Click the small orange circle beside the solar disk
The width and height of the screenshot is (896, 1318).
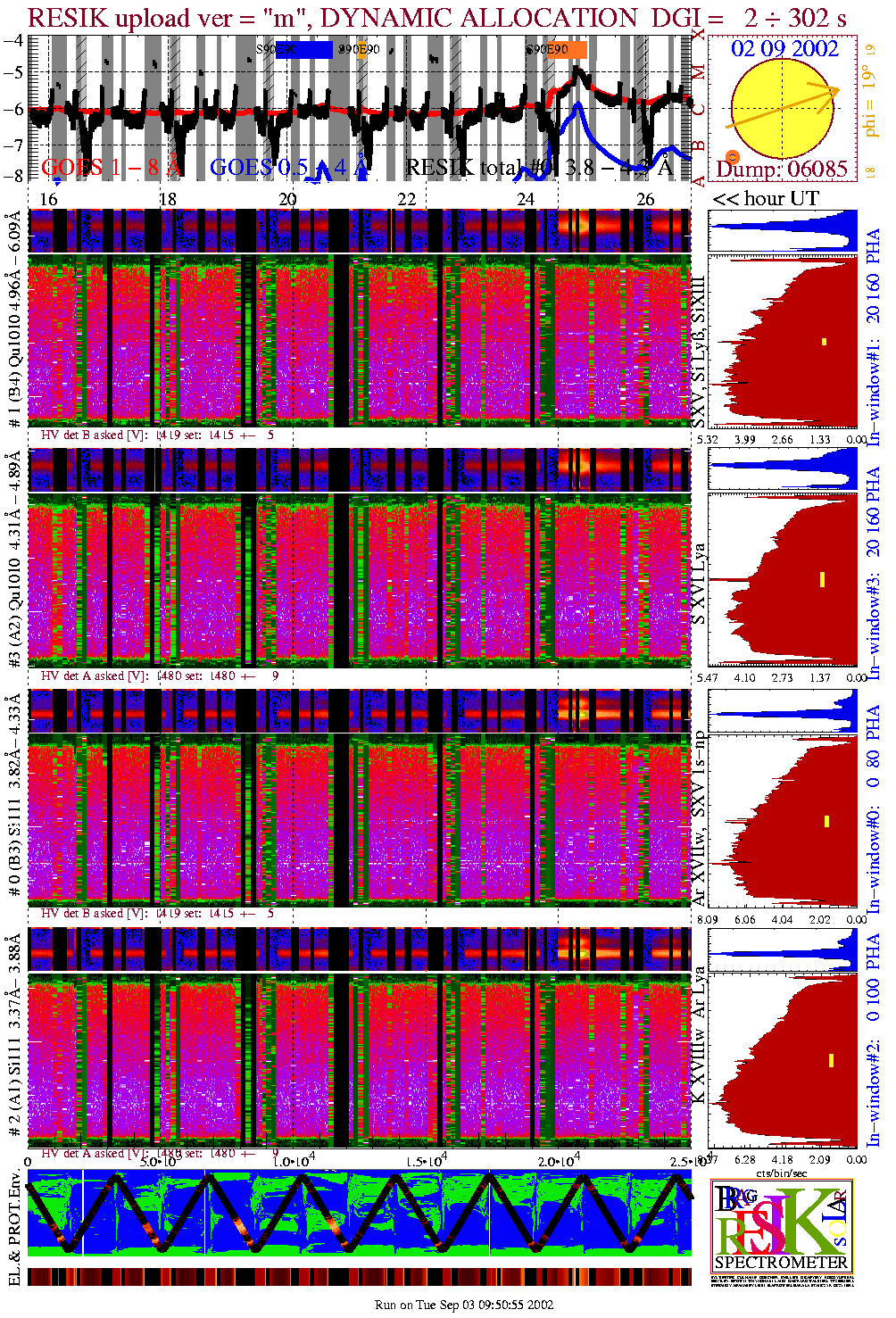click(x=733, y=157)
